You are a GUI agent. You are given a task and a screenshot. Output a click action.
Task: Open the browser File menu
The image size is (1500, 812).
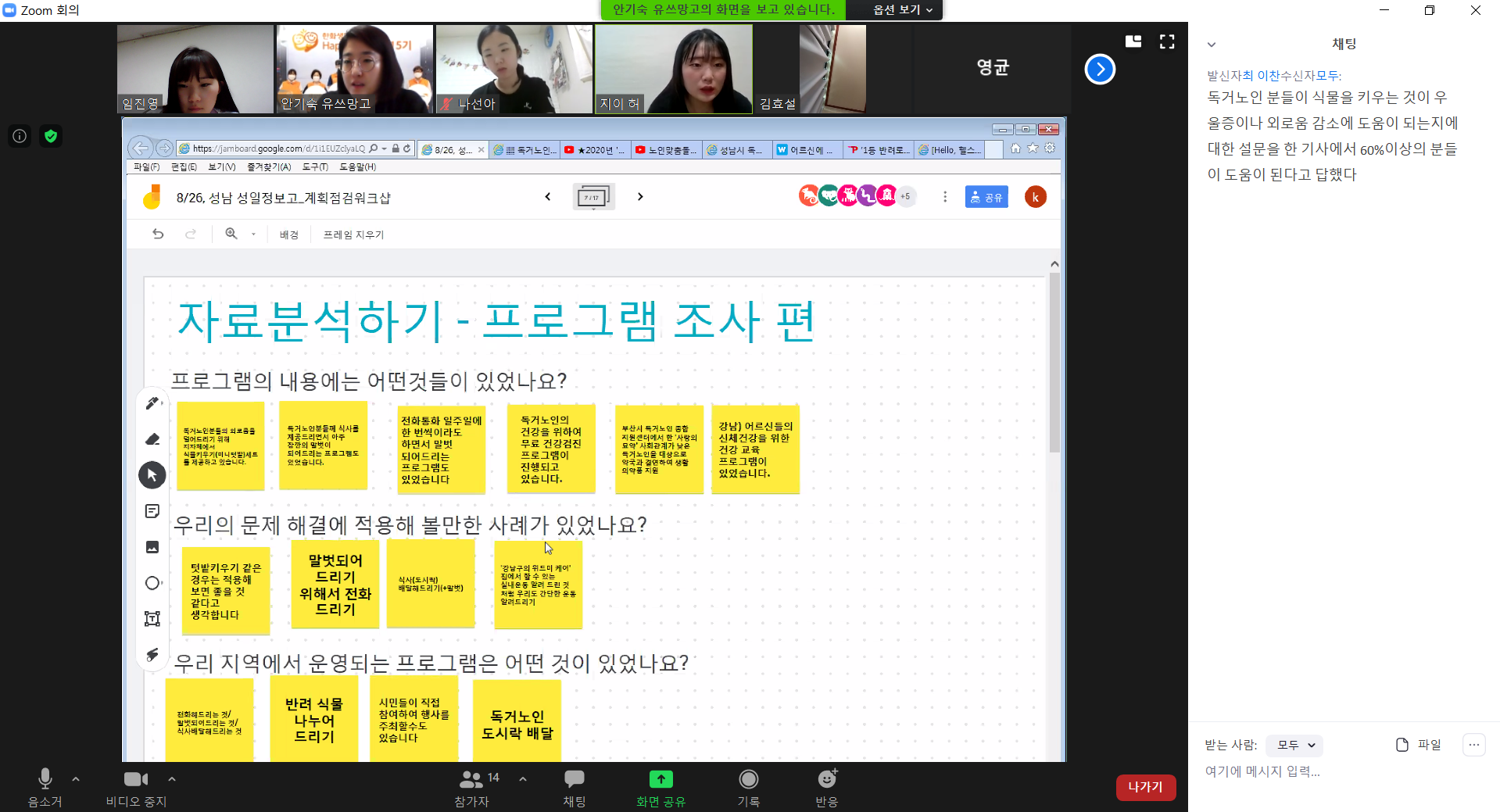point(146,166)
